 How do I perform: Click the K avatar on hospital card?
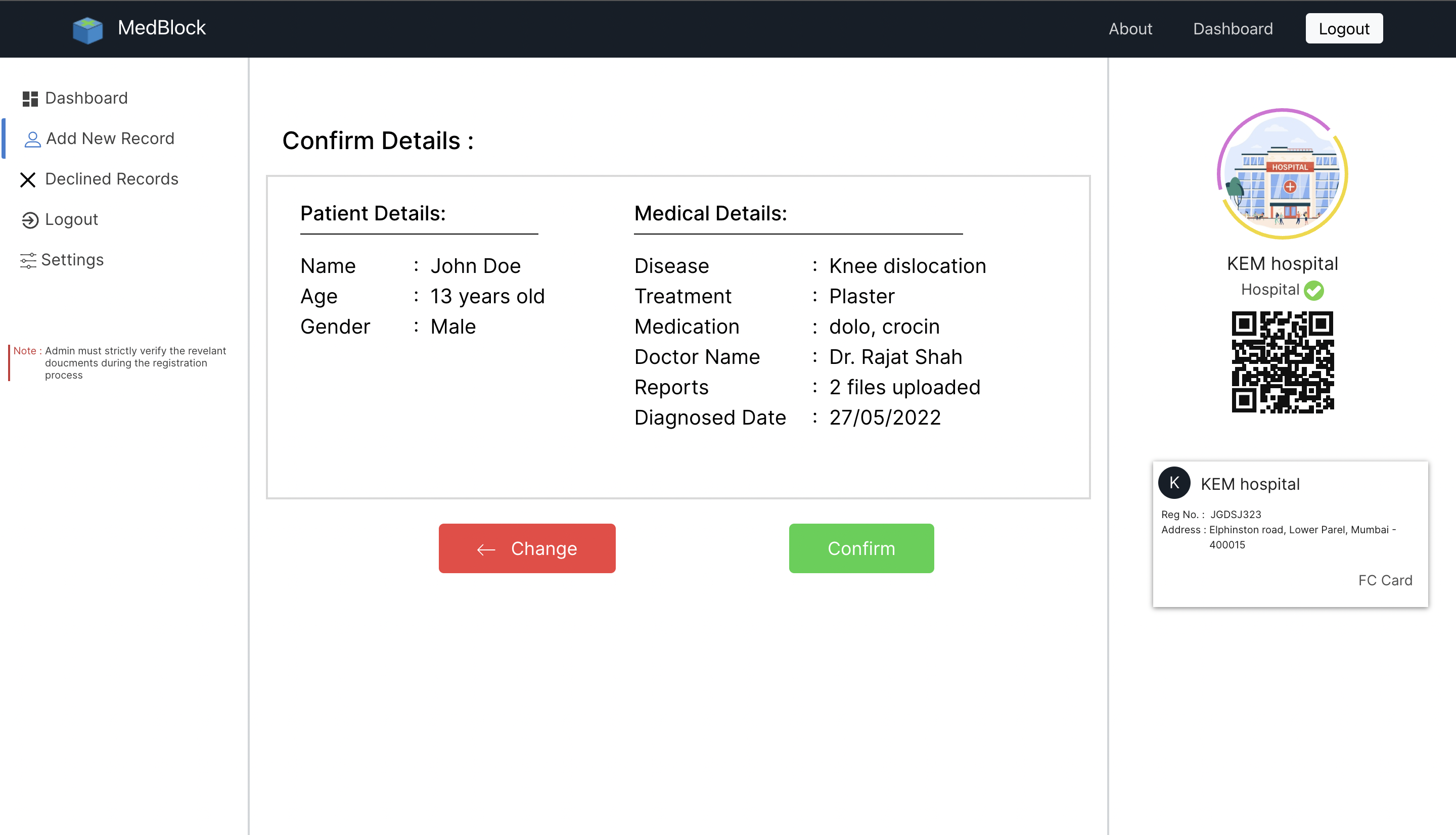tap(1174, 483)
